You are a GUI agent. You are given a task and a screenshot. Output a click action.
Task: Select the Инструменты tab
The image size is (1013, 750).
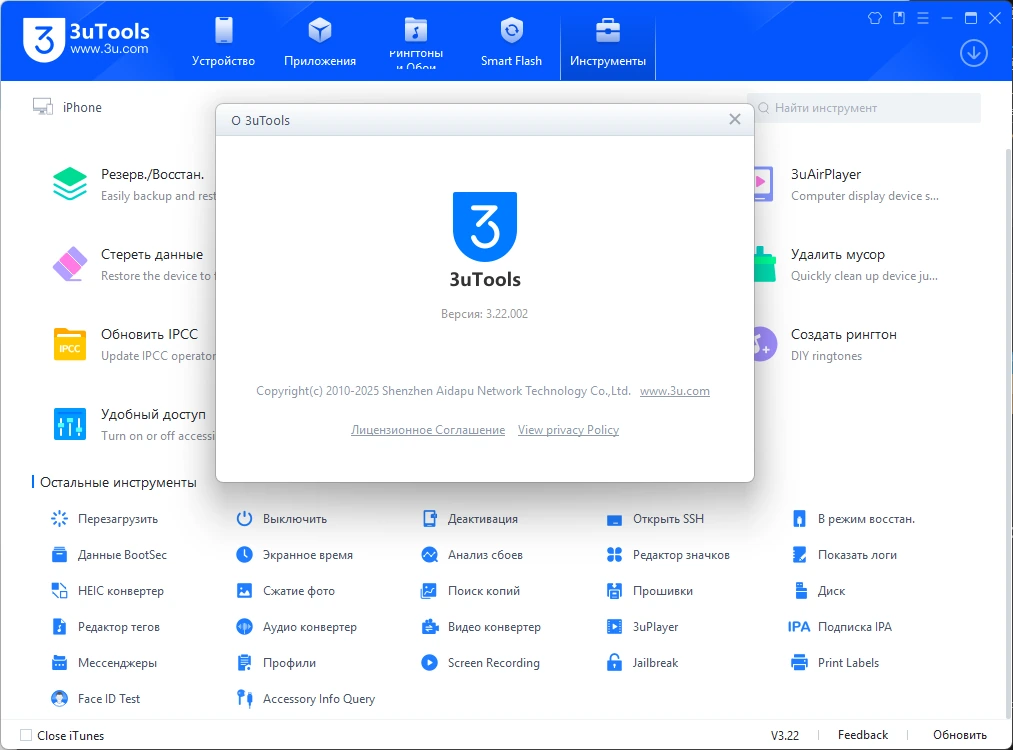pos(608,42)
